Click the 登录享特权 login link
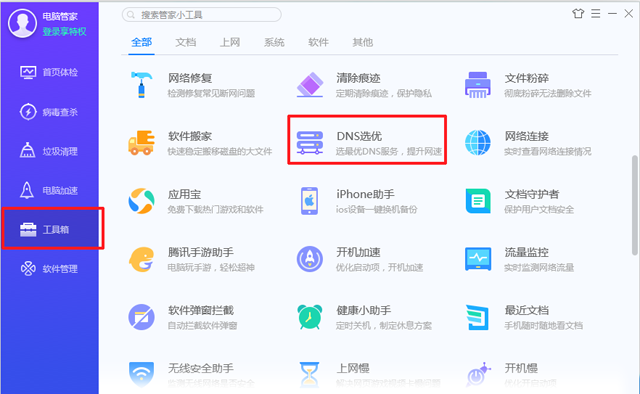 click(64, 31)
